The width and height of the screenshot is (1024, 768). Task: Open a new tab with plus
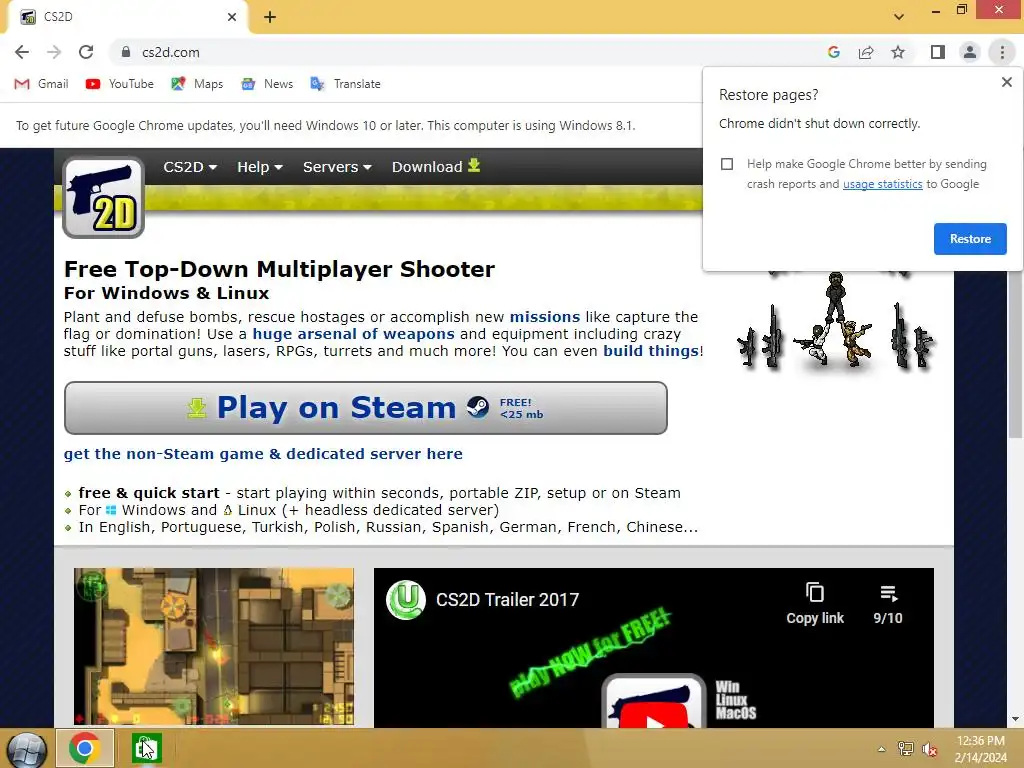pyautogui.click(x=270, y=17)
